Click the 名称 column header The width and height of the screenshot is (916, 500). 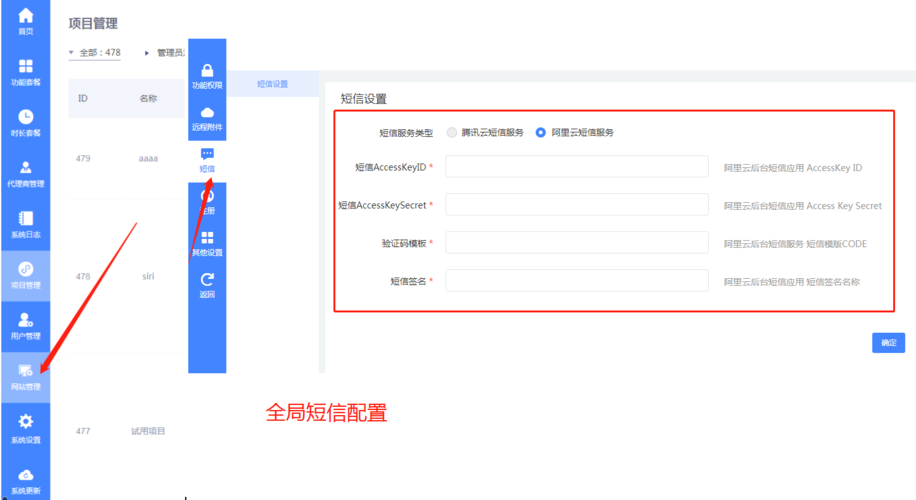coord(148,98)
